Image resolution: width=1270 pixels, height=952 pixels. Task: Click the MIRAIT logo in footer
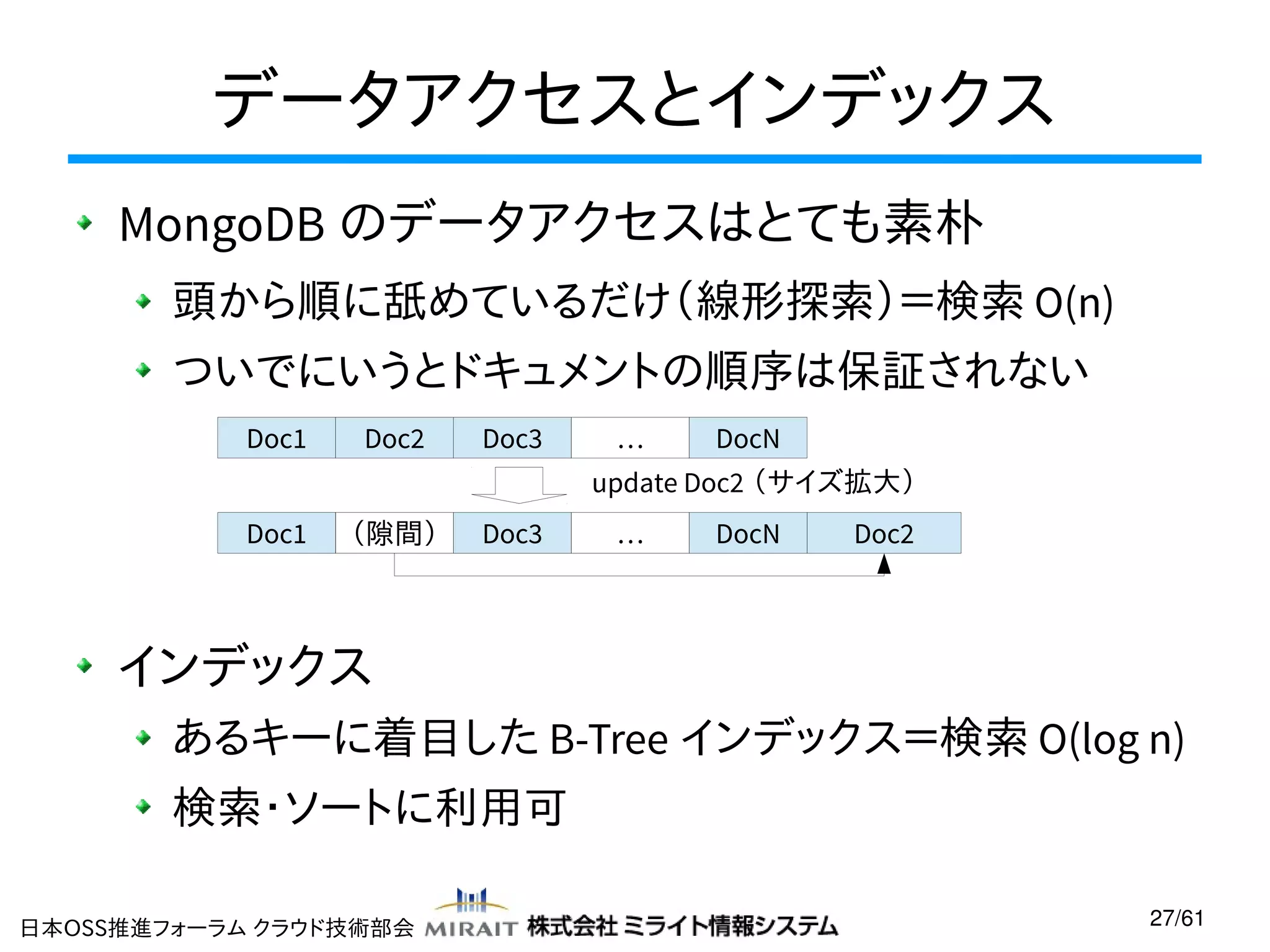[x=471, y=913]
